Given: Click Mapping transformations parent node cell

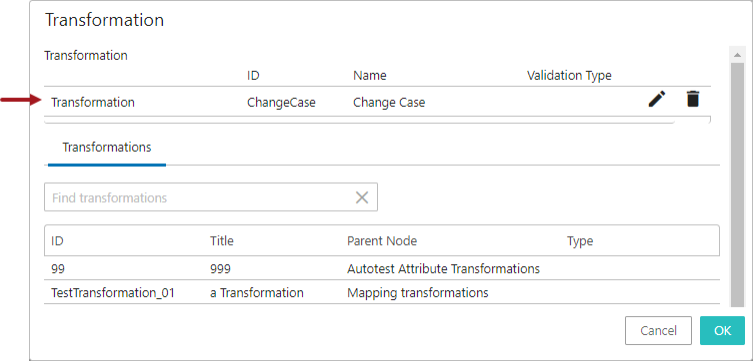Looking at the screenshot, I should [x=418, y=292].
